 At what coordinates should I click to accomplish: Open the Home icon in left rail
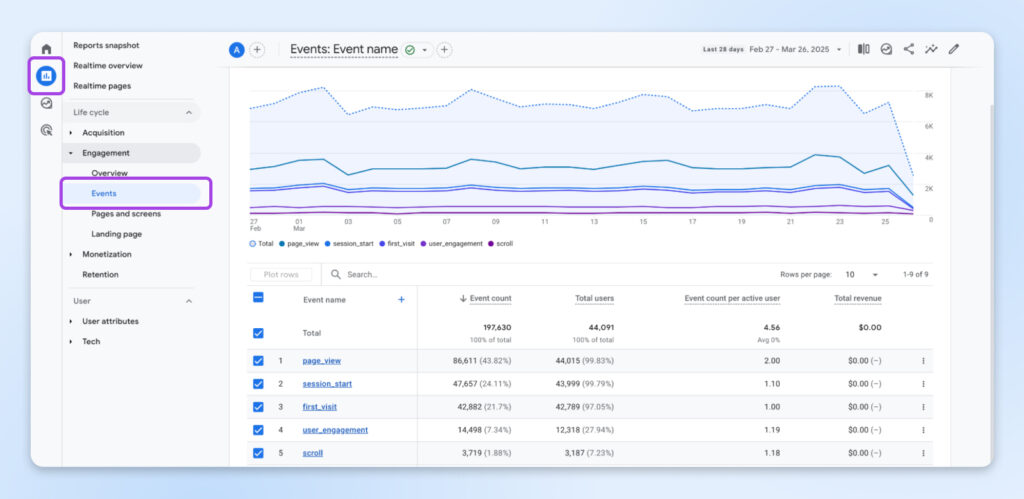(x=46, y=49)
